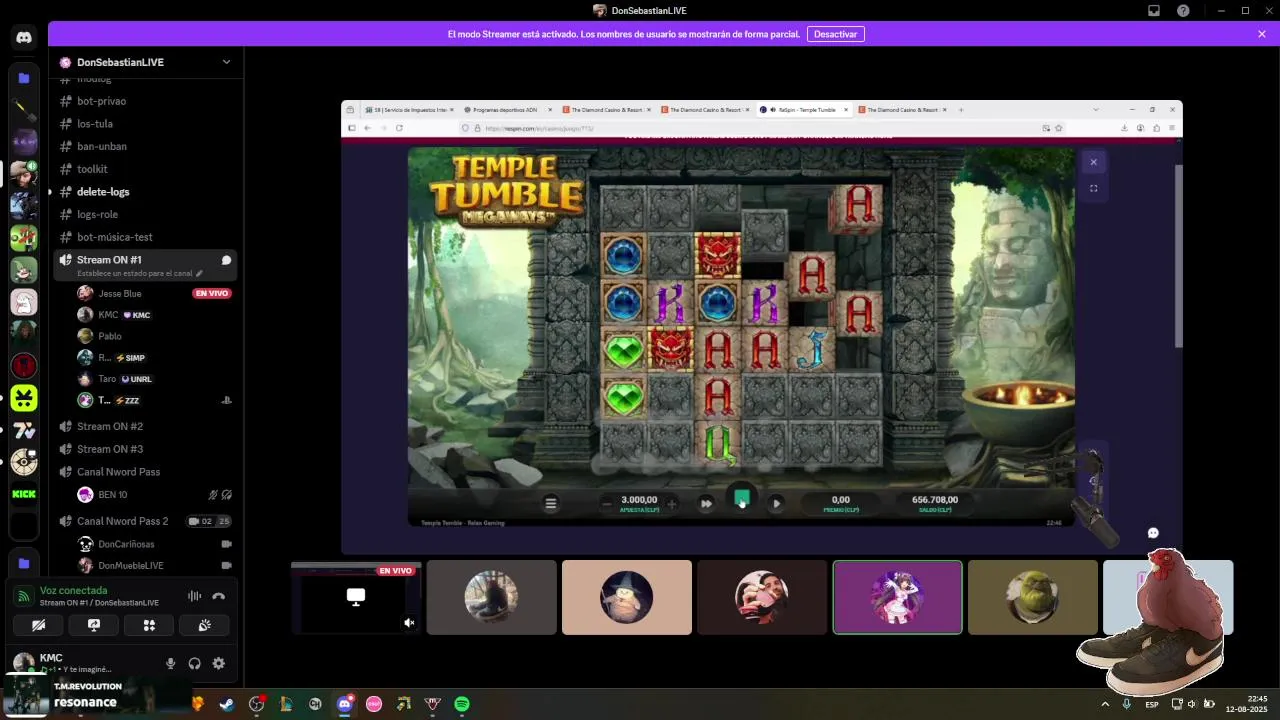Dismiss the streamer mode banner with X
This screenshot has height=720, width=1280.
[x=1262, y=34]
